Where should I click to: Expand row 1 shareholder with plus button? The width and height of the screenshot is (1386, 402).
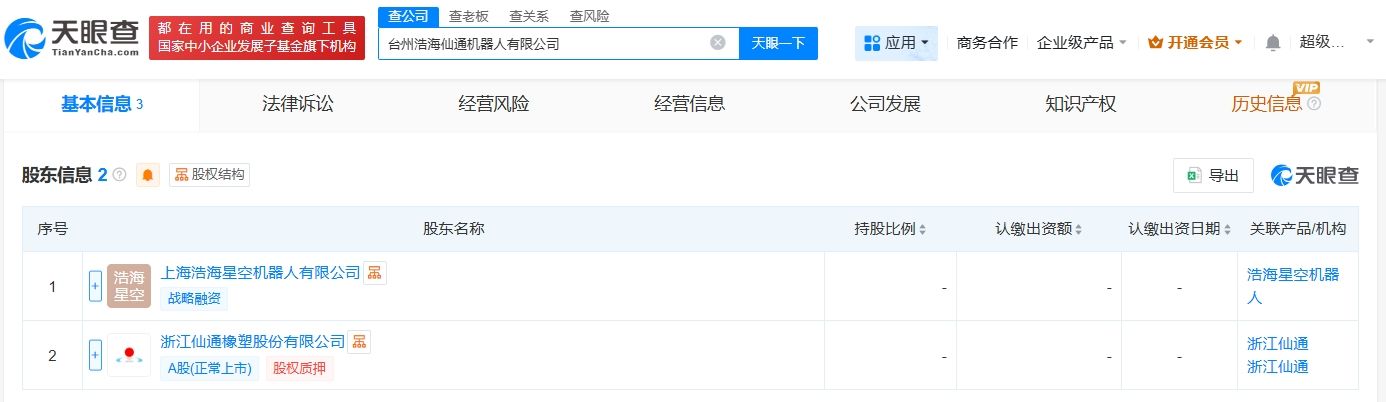click(95, 286)
